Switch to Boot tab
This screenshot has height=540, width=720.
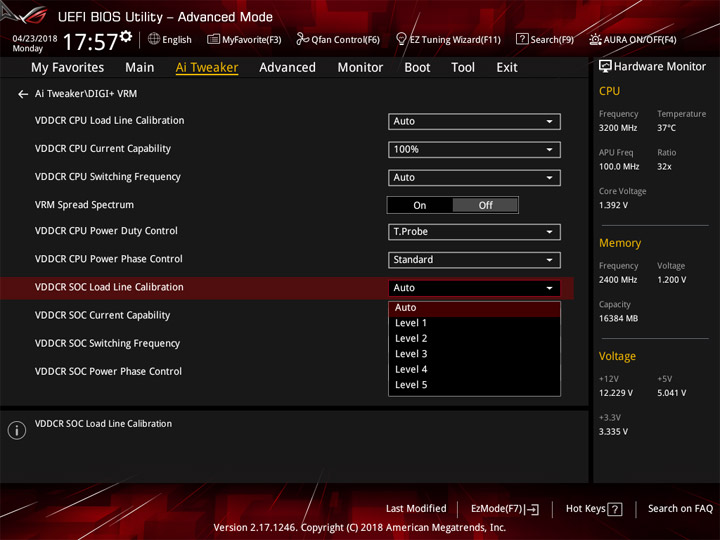click(x=417, y=68)
